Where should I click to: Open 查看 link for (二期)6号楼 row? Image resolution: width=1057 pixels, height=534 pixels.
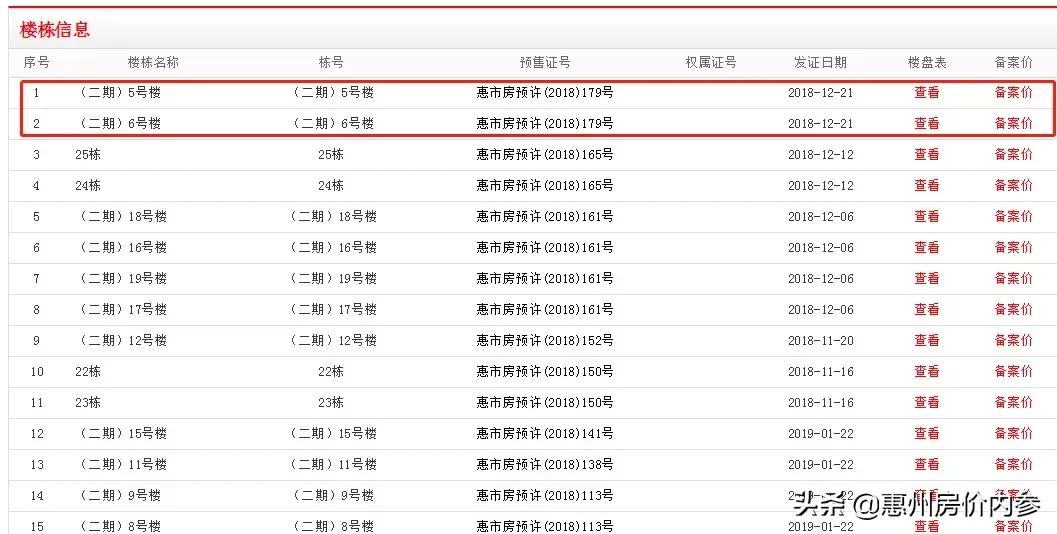[x=926, y=123]
